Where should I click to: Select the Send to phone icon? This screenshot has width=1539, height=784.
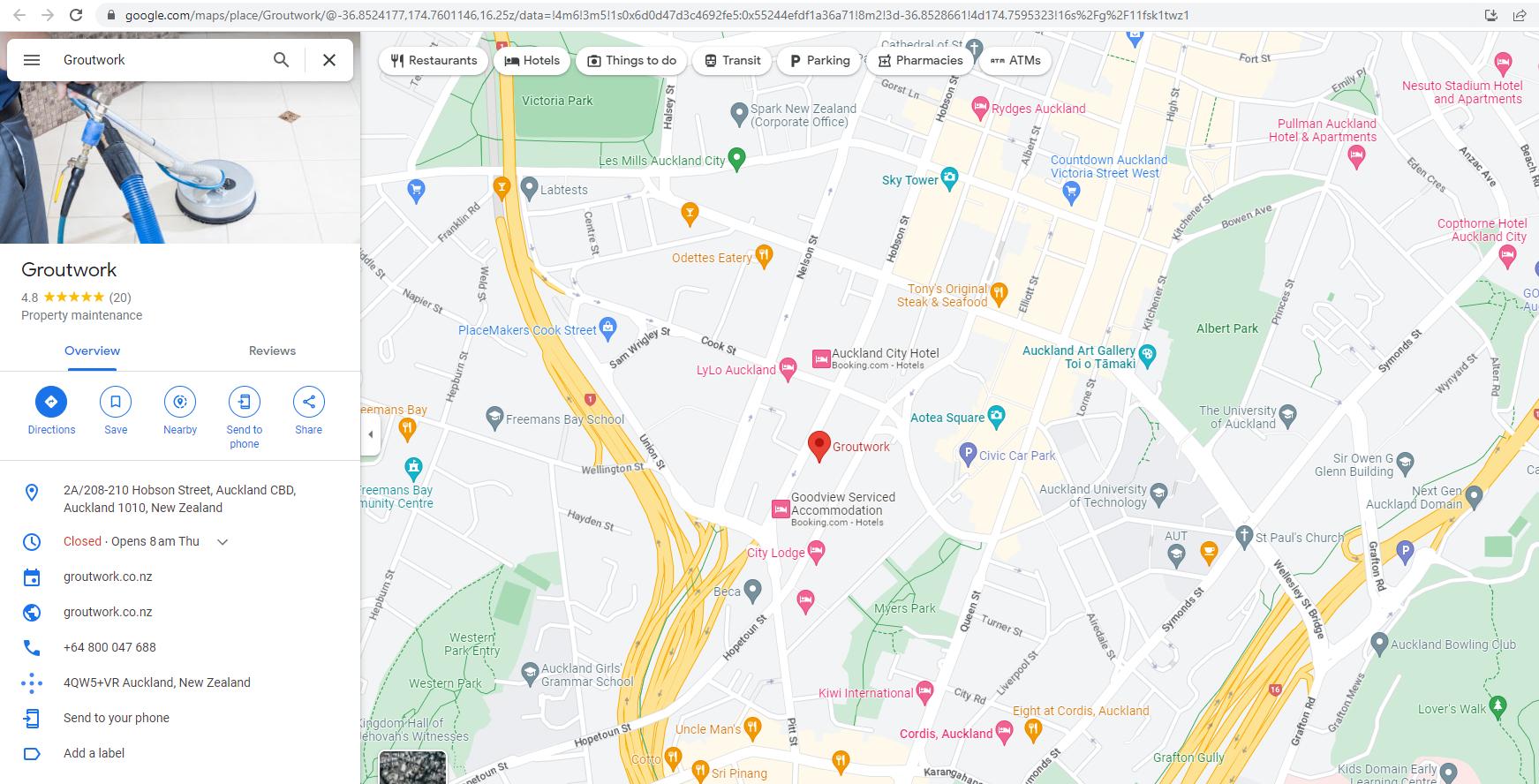pos(245,402)
